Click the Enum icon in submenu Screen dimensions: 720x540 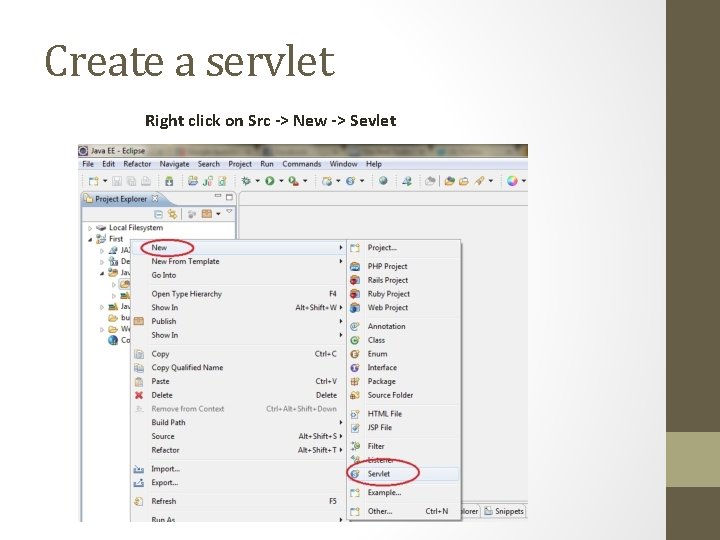pyautogui.click(x=354, y=354)
